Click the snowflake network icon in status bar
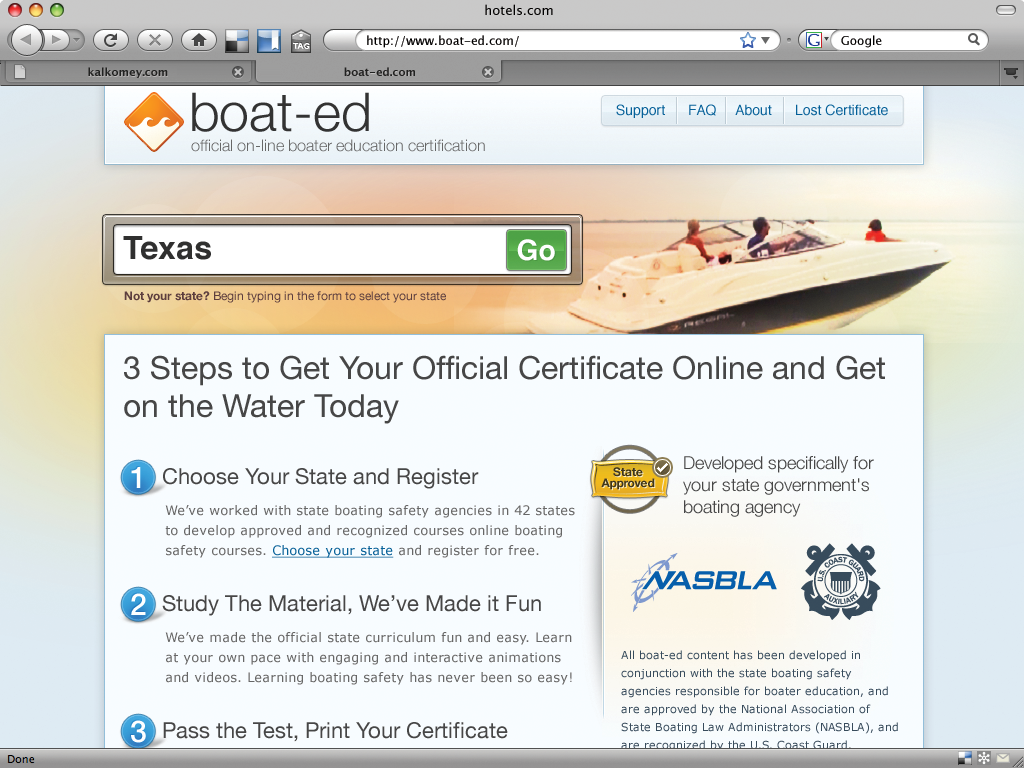The image size is (1024, 768). point(984,758)
